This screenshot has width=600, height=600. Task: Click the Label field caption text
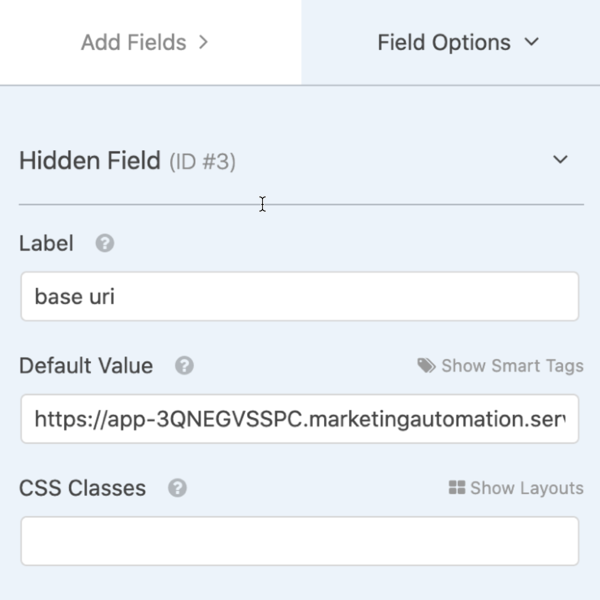click(x=46, y=243)
